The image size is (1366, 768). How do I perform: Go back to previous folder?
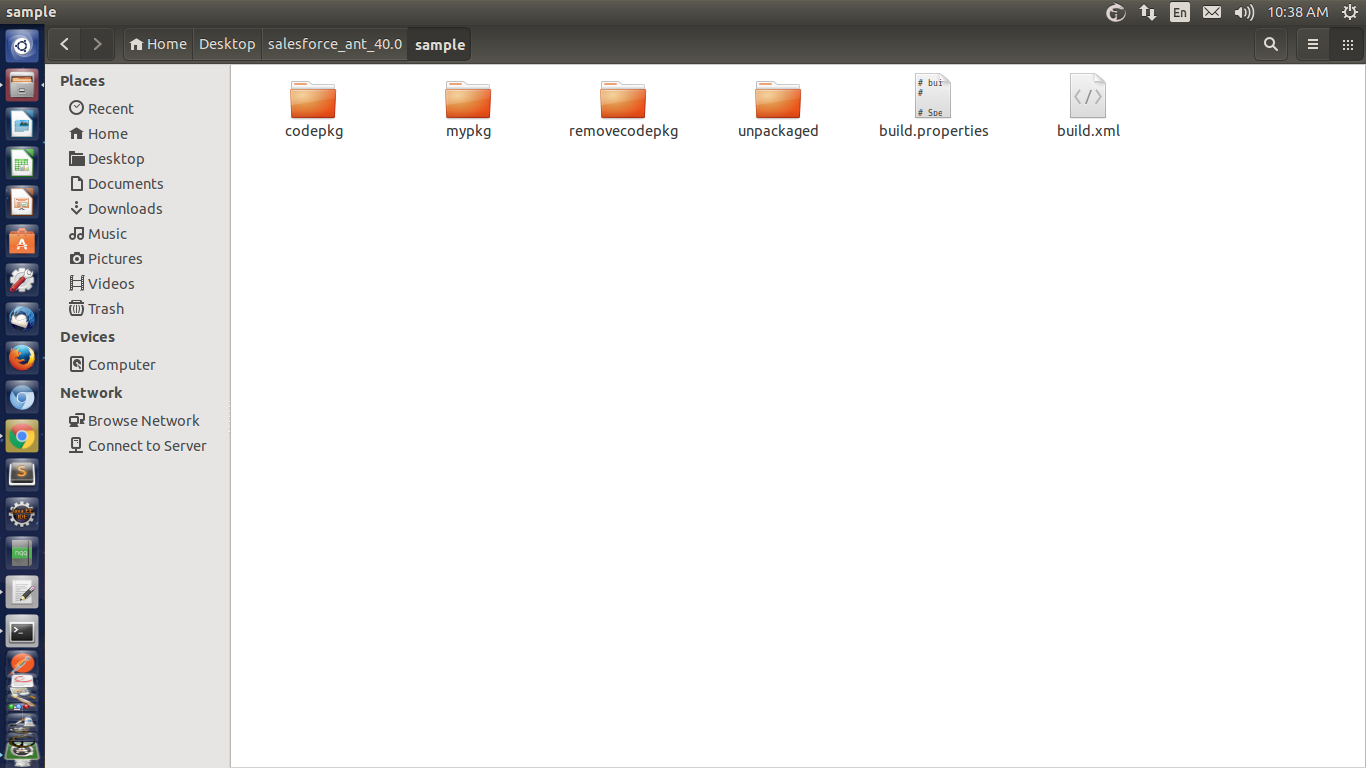[x=65, y=44]
